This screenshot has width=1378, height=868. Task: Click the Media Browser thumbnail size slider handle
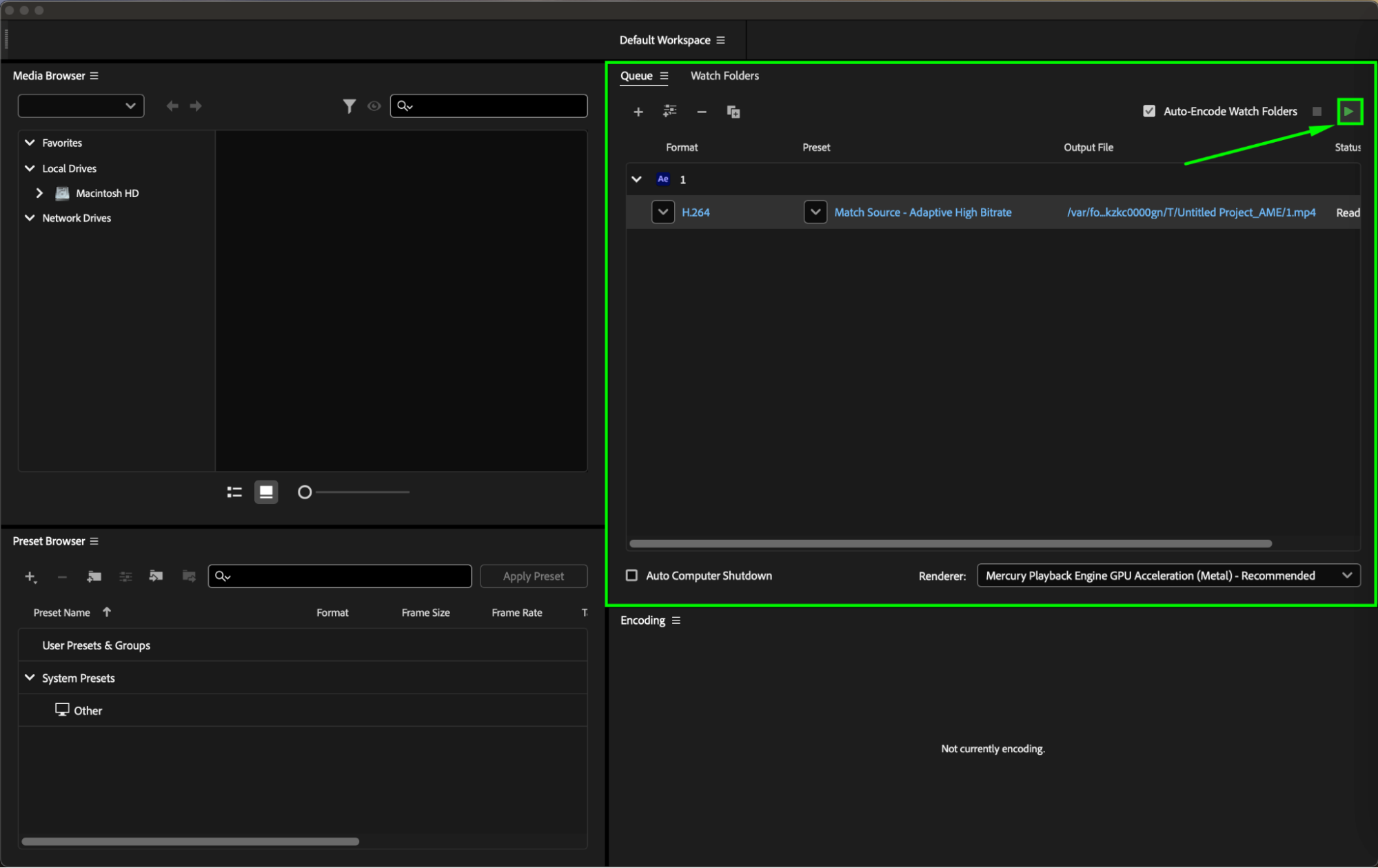304,492
